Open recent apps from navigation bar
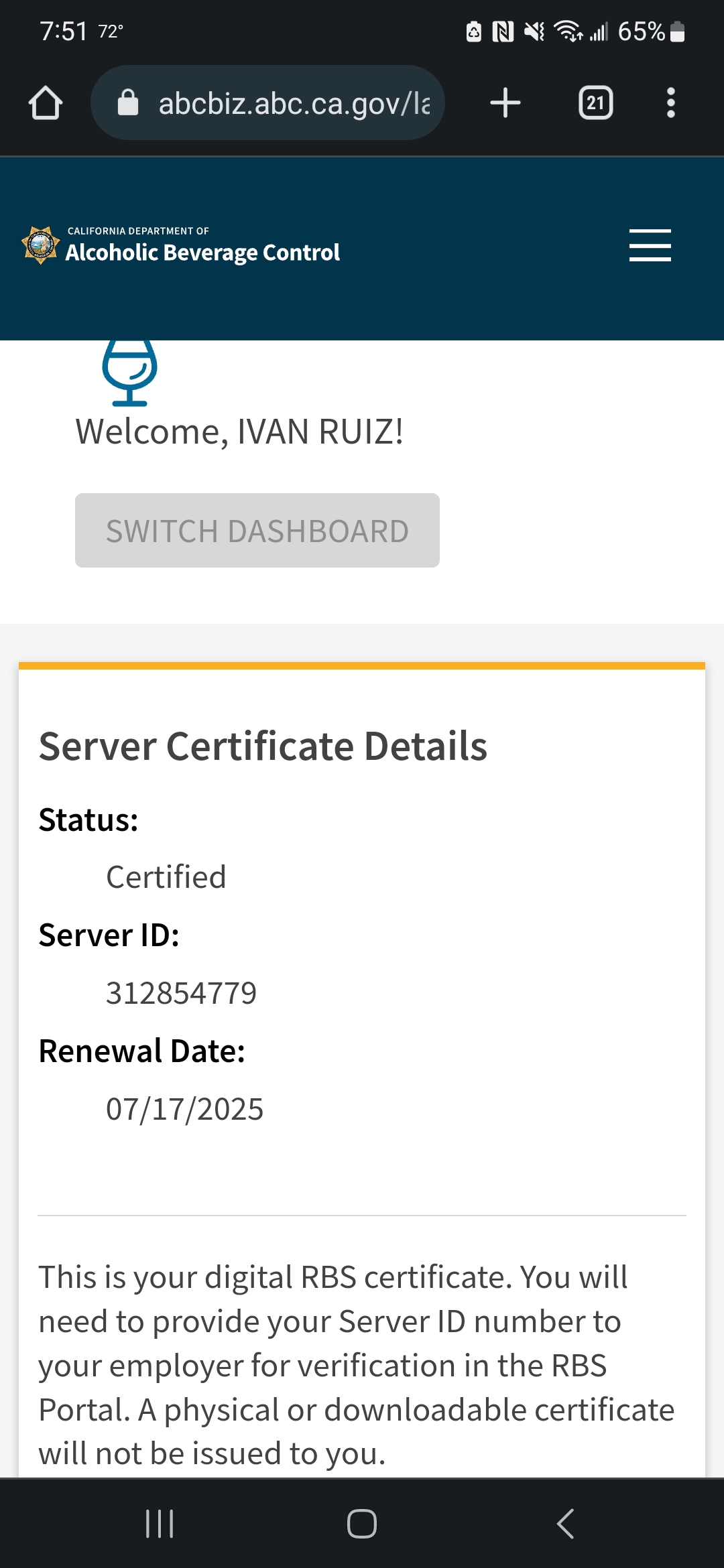This screenshot has height=1568, width=724. pyautogui.click(x=160, y=1523)
